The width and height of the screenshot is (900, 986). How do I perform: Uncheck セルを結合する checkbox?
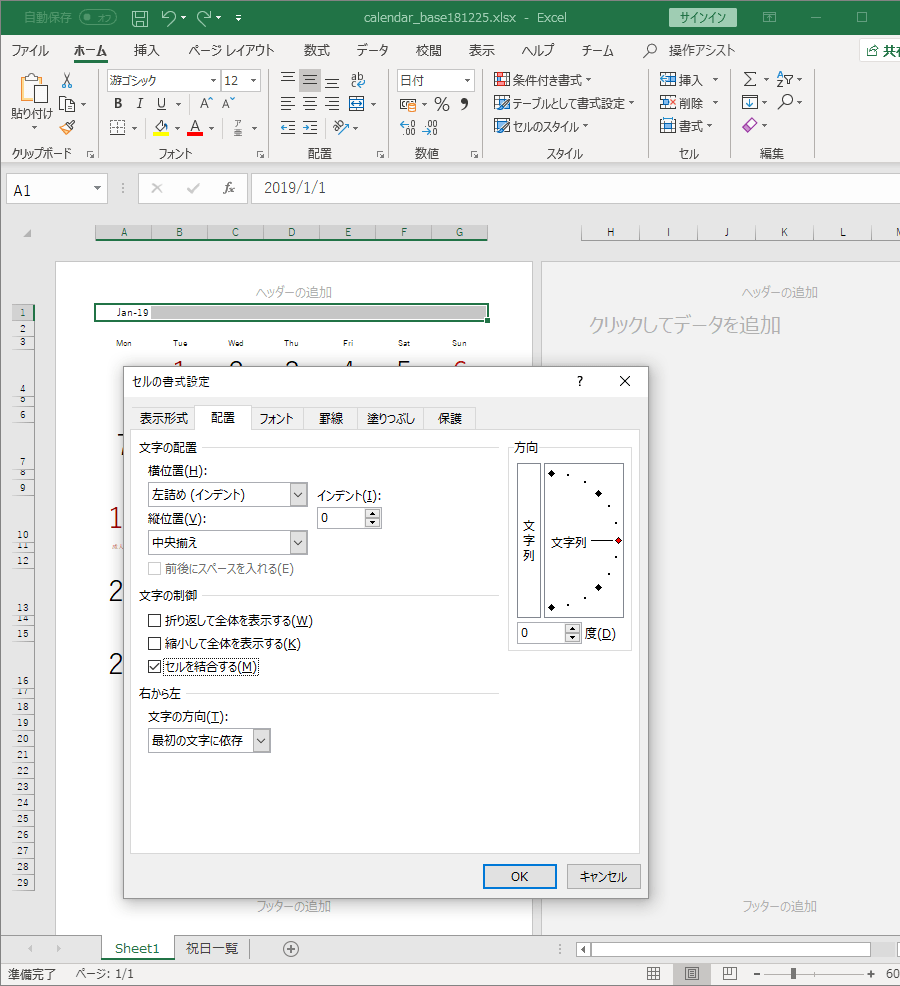pos(155,667)
